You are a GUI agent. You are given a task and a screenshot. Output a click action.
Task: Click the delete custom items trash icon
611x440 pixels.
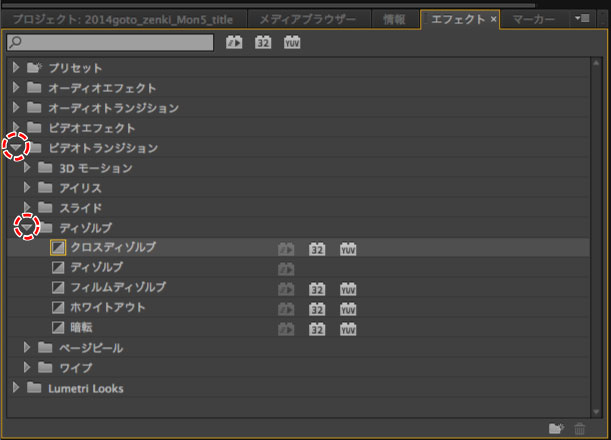point(579,428)
